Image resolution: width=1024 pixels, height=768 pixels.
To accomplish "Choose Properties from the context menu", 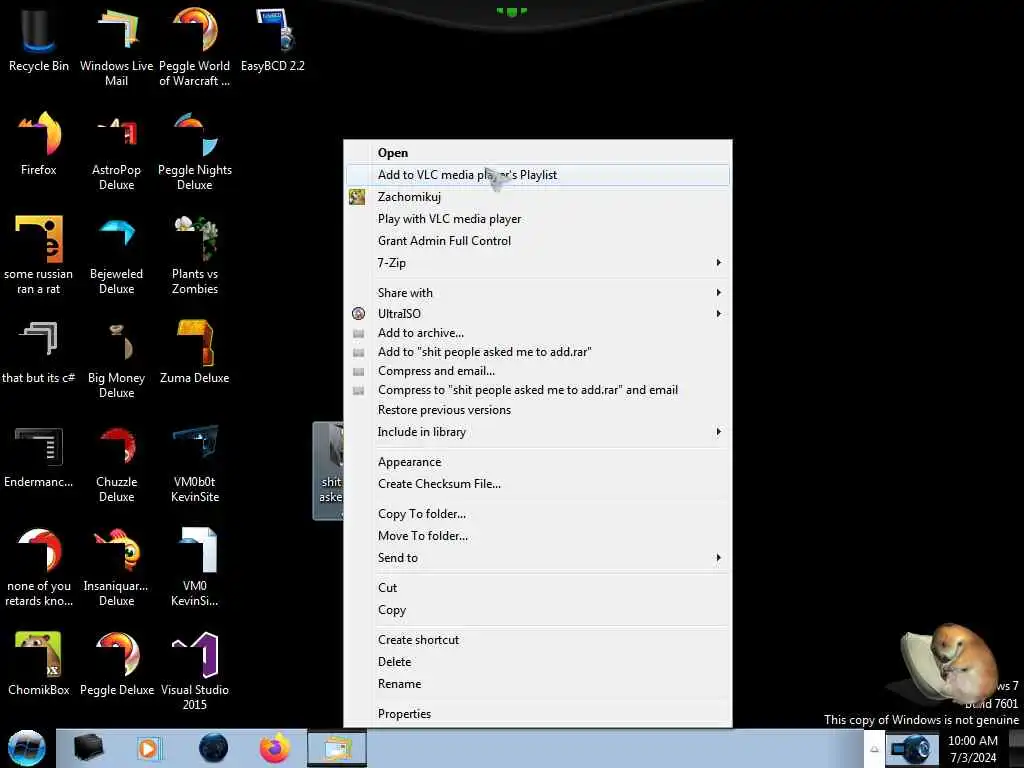I will (x=537, y=714).
